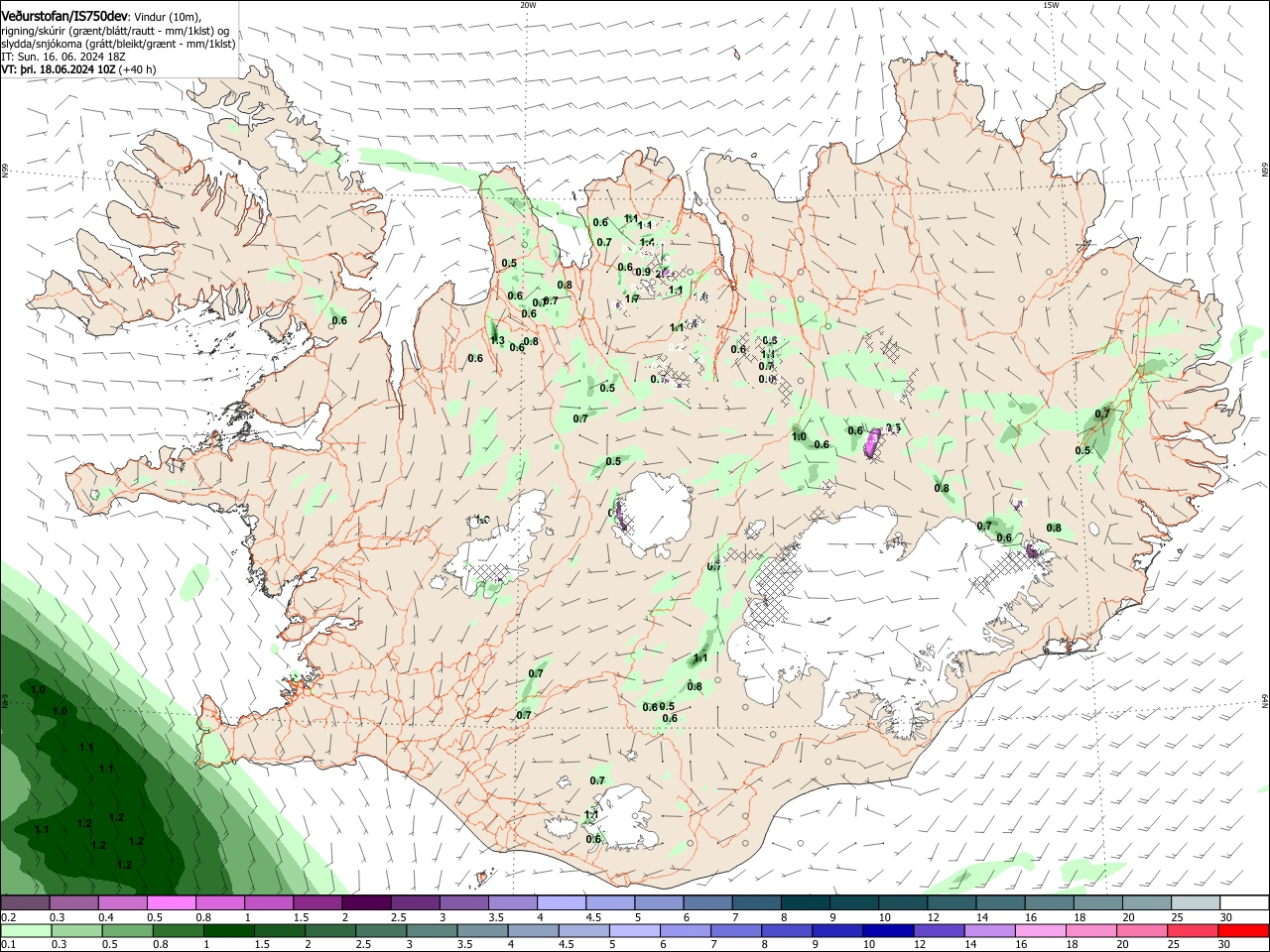This screenshot has width=1270, height=952.
Task: Click the '0.9' precipitation value on the map
Action: tap(643, 272)
